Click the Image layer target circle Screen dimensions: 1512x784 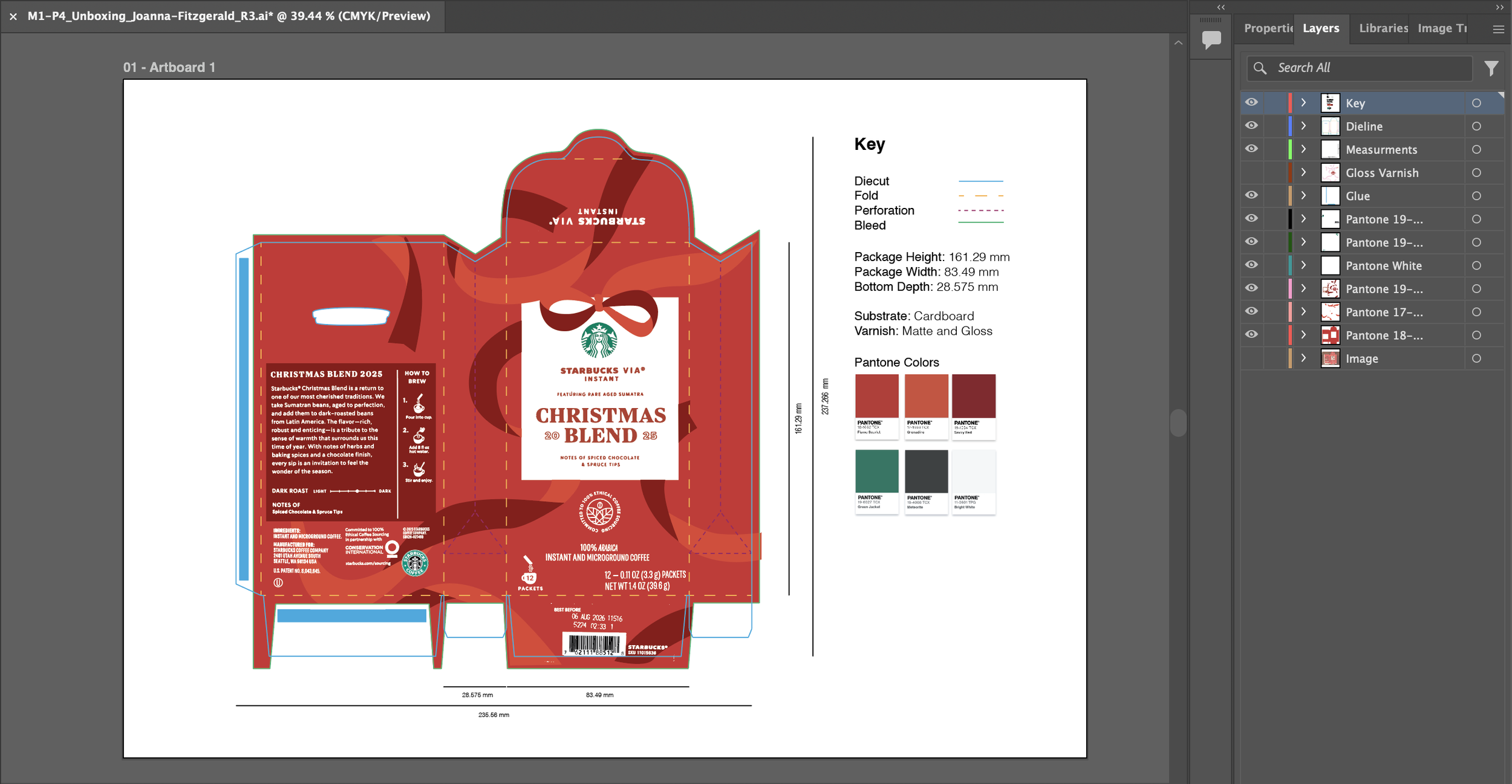pyautogui.click(x=1476, y=358)
